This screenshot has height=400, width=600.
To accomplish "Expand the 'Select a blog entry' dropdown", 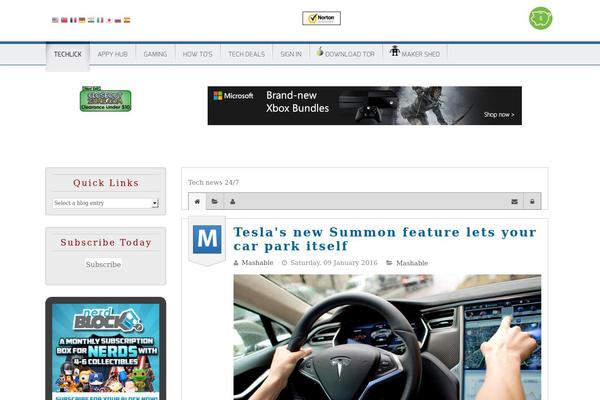I will coord(106,203).
